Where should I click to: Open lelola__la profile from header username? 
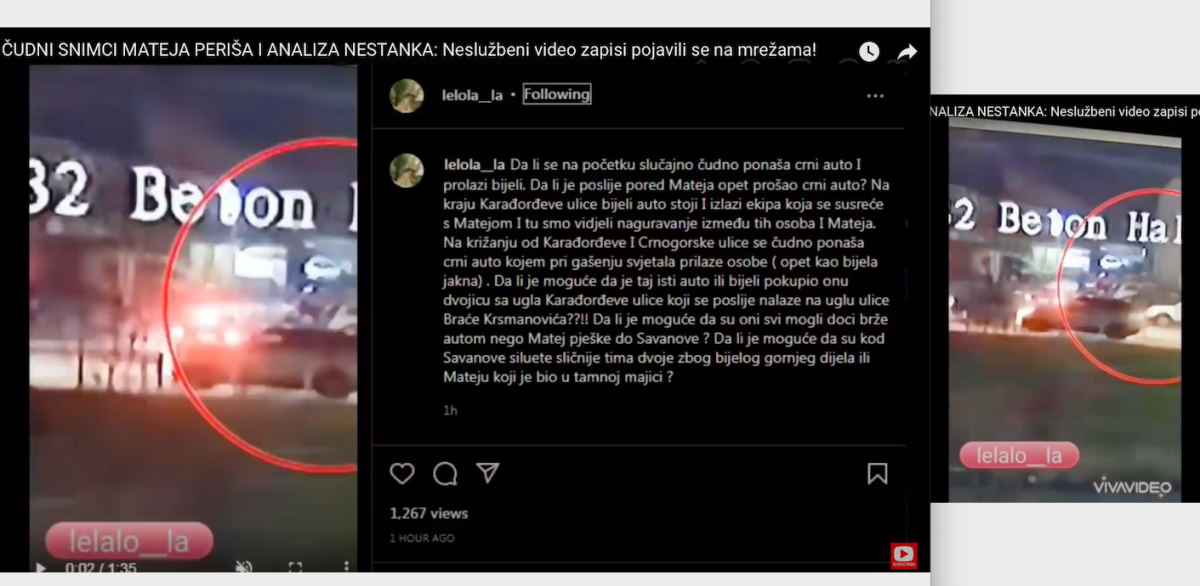(x=472, y=95)
